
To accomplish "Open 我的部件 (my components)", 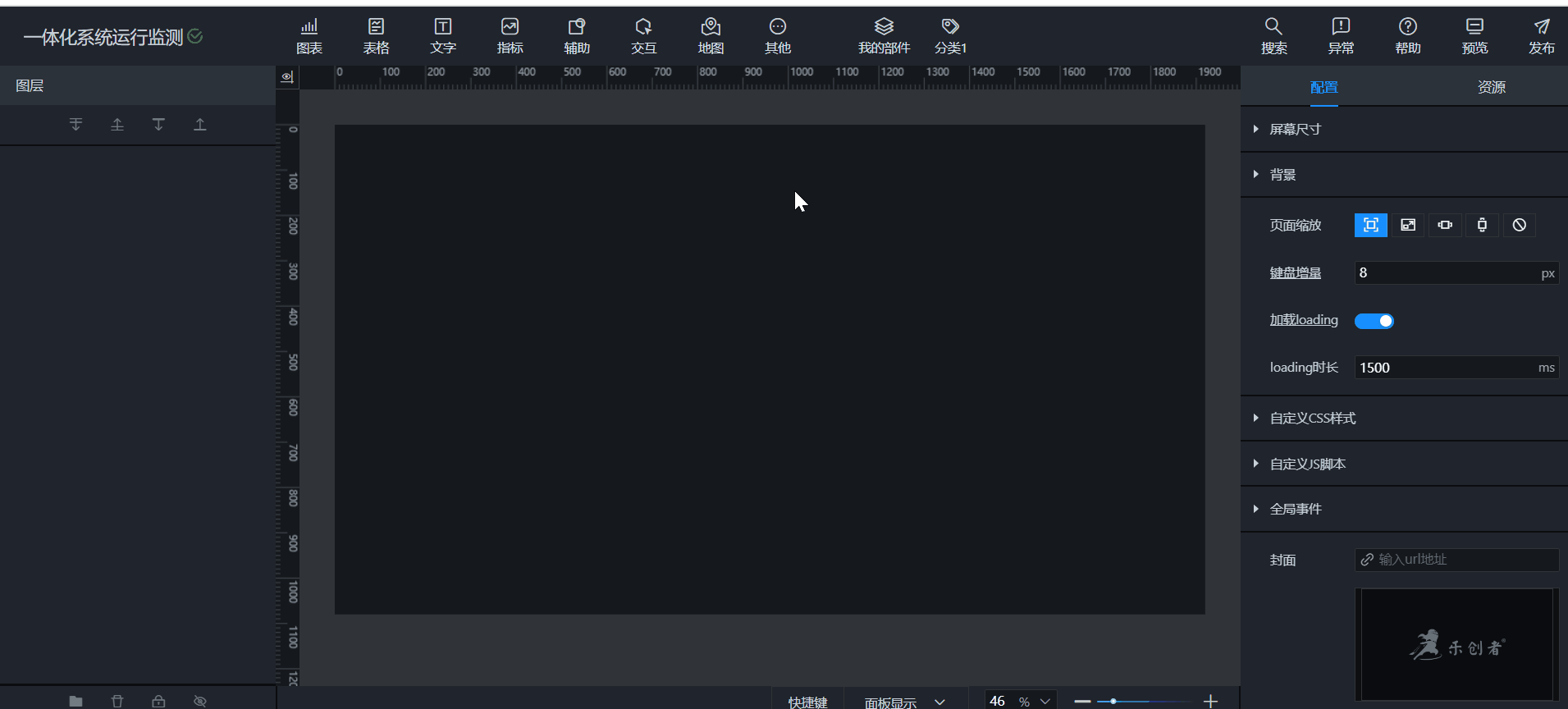I will [x=884, y=36].
